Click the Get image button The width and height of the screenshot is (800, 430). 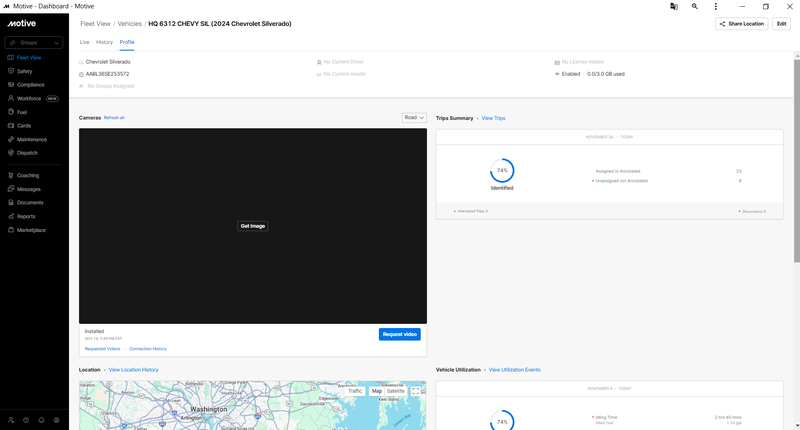[253, 226]
